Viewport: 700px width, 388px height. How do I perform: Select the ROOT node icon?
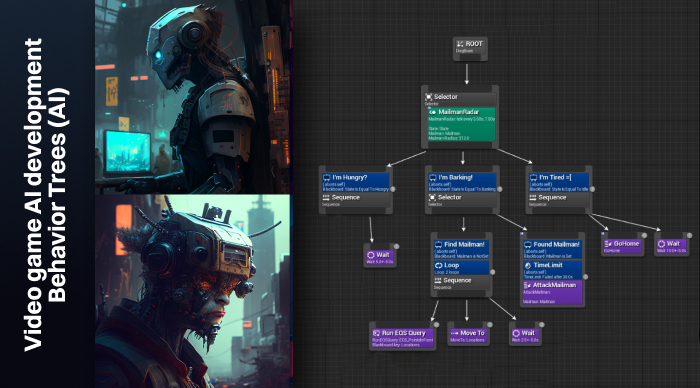460,44
